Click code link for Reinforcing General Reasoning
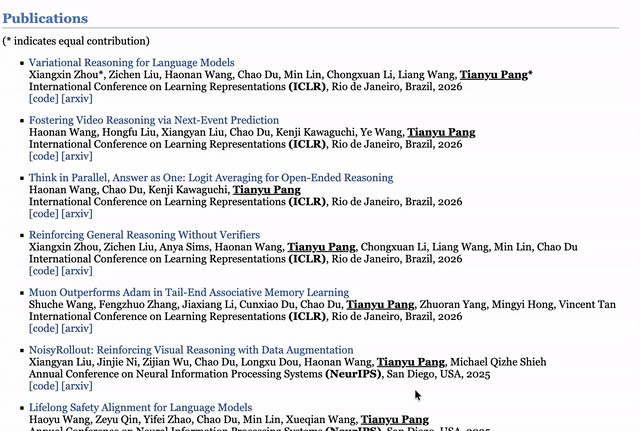 (x=43, y=271)
